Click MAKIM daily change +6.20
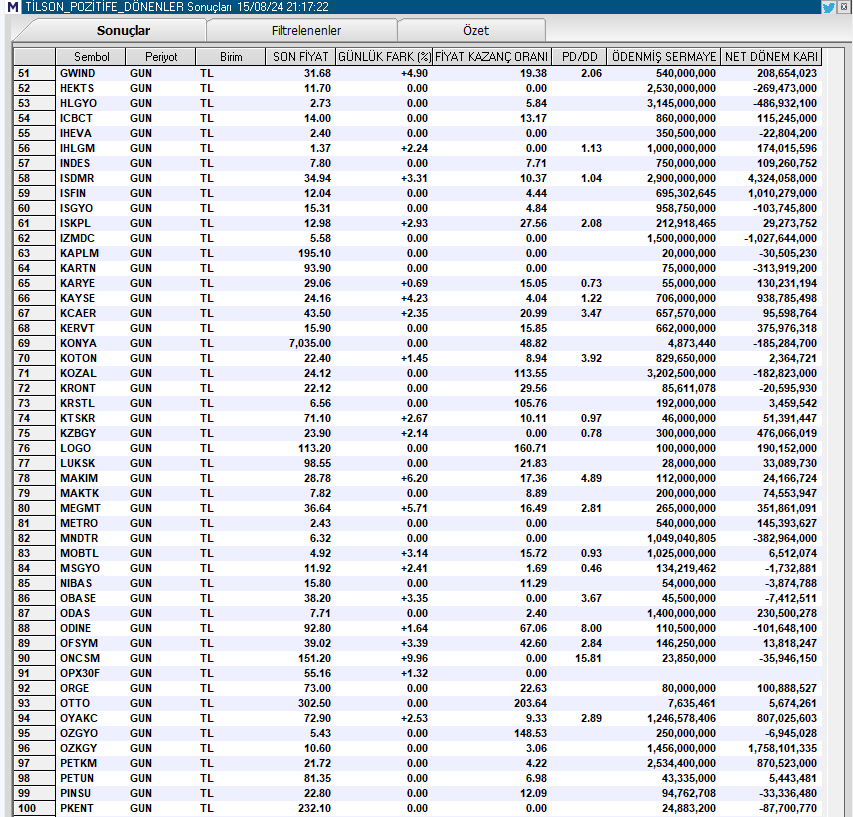Viewport: 853px width, 817px height. tap(414, 478)
